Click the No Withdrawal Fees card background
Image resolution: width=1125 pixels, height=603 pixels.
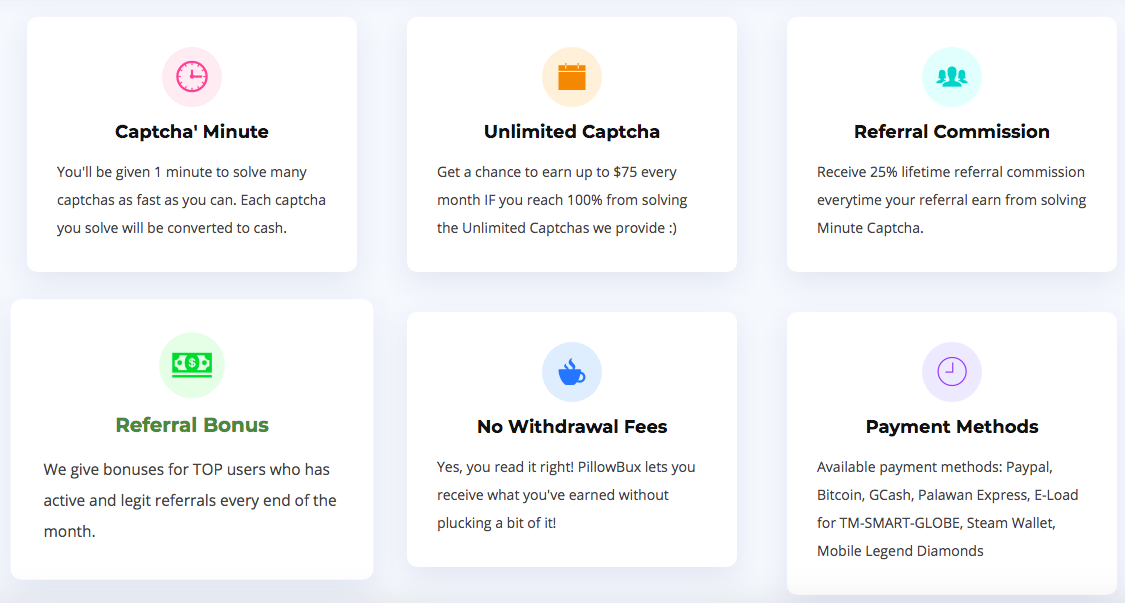572,439
